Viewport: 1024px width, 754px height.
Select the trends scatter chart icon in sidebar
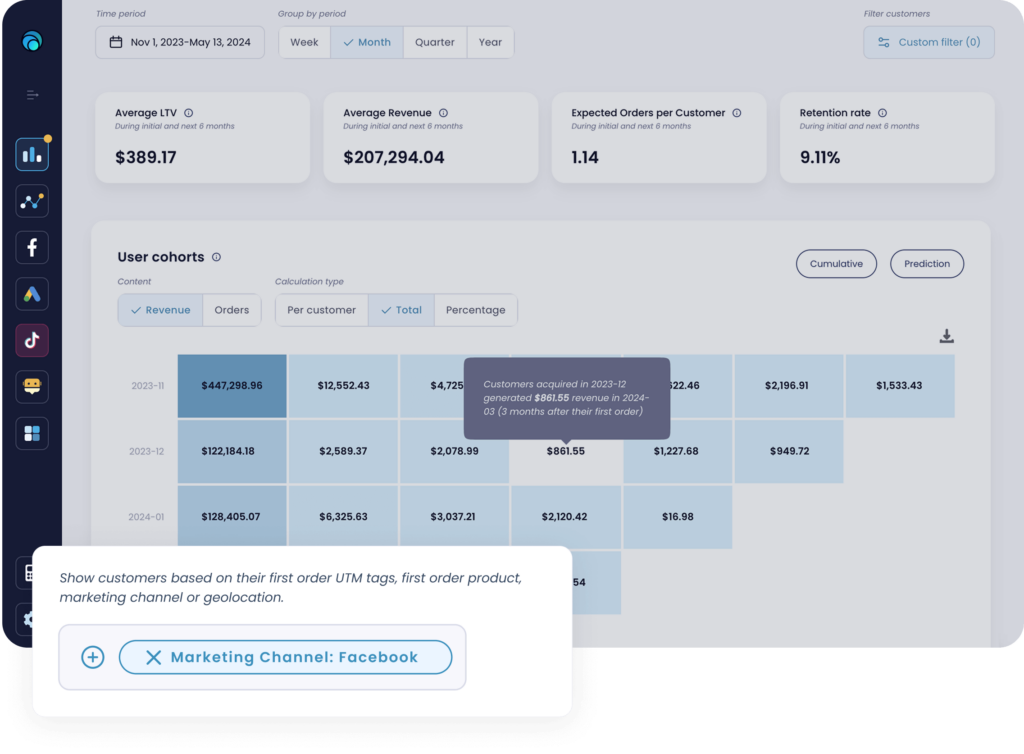coord(31,201)
